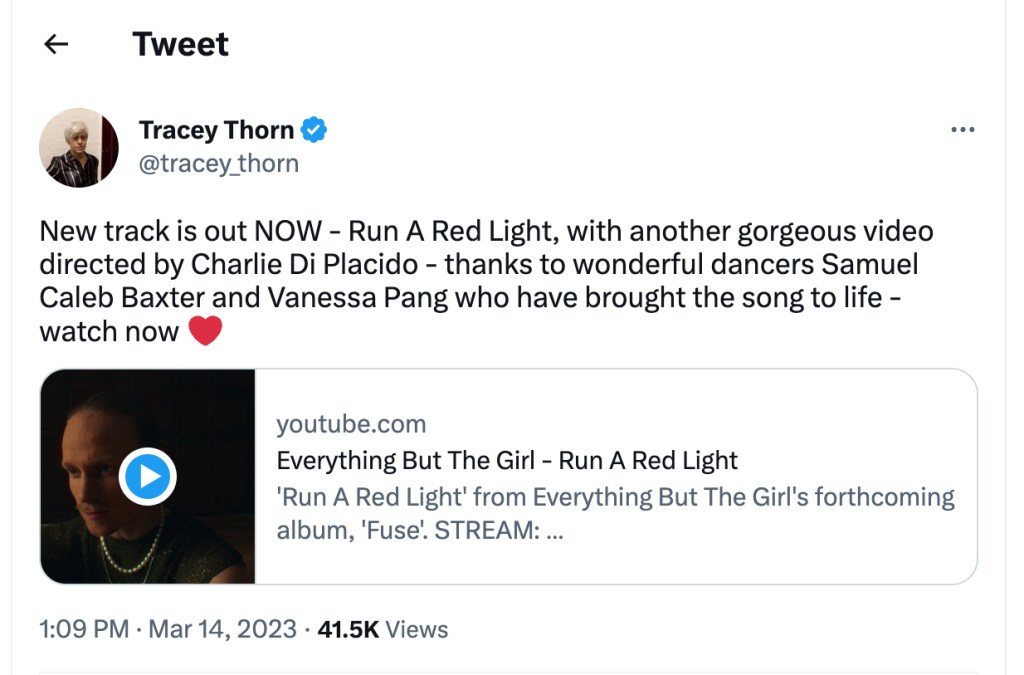Click the back arrow icon

57,44
